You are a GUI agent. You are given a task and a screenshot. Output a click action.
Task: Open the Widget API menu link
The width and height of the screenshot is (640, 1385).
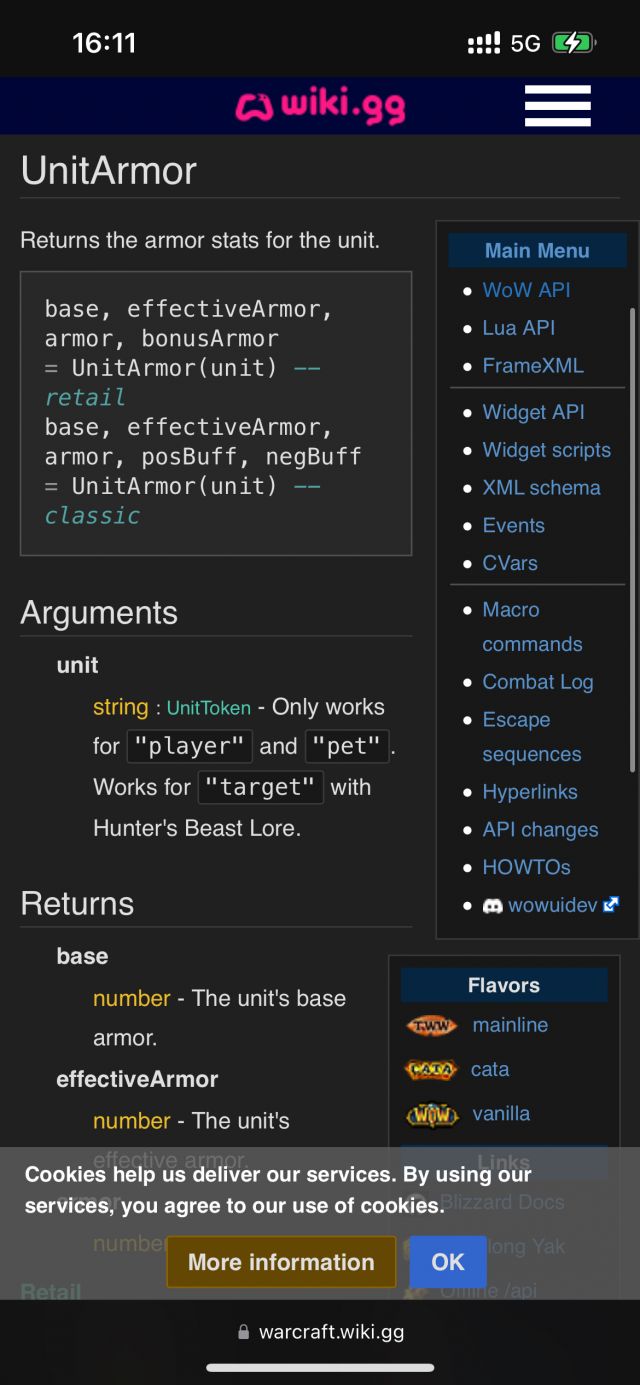click(x=533, y=412)
